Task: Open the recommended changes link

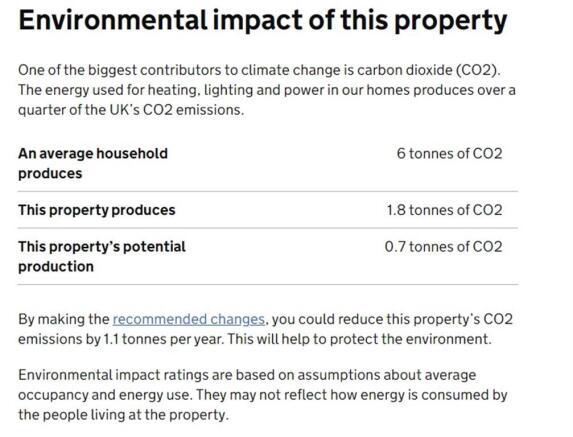Action: pos(189,319)
